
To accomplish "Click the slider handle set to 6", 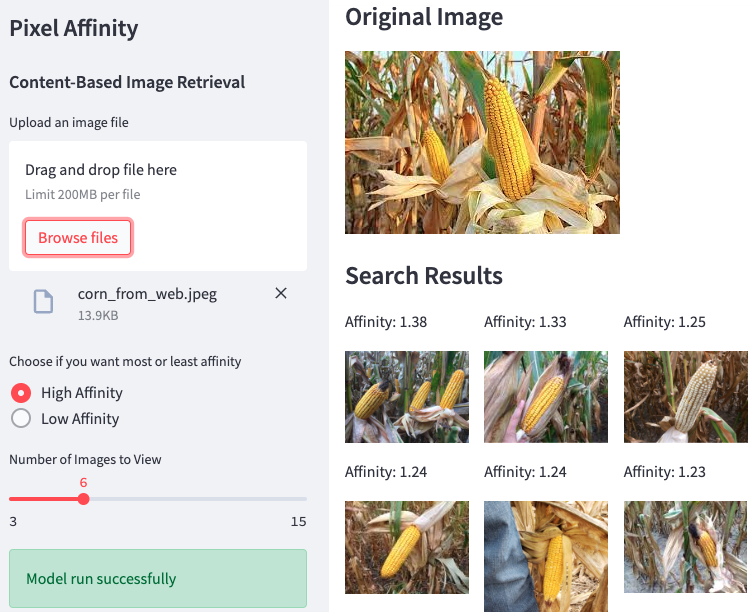I will (x=83, y=498).
